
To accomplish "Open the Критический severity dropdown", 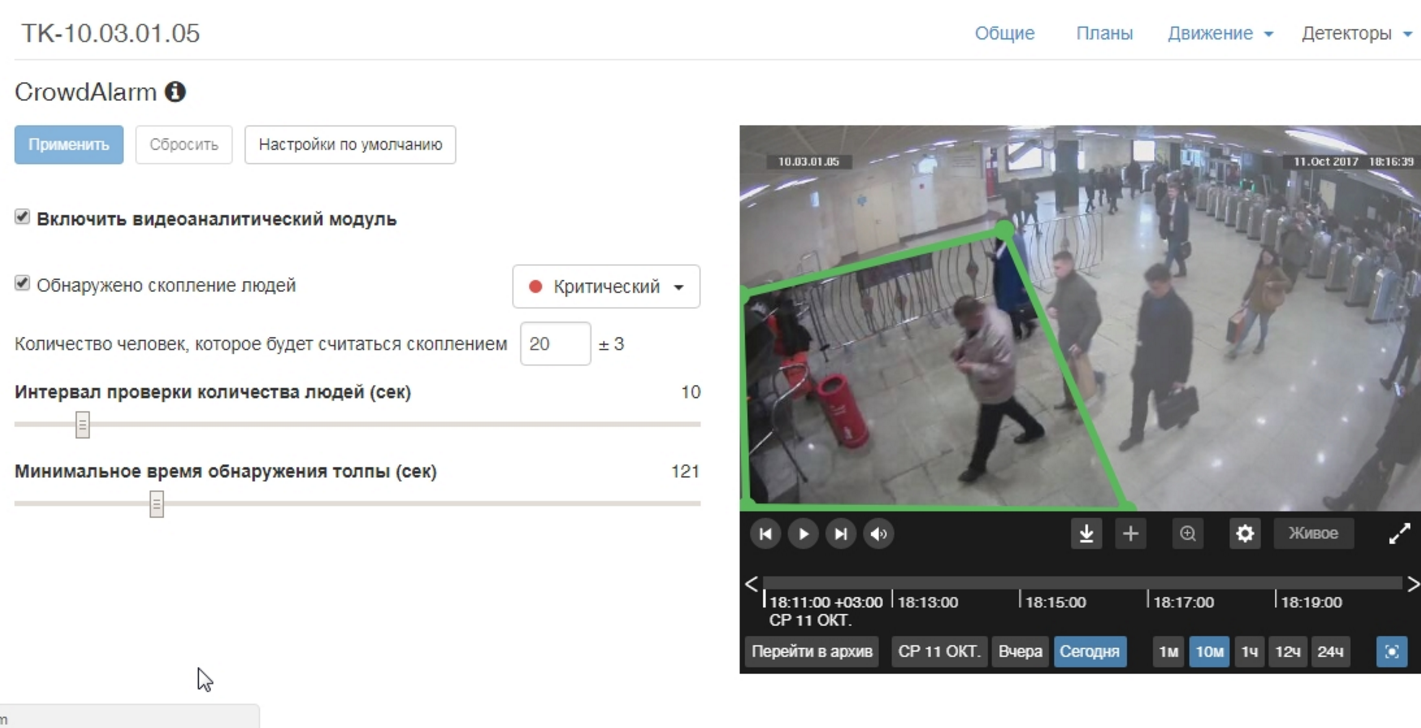I will point(606,287).
